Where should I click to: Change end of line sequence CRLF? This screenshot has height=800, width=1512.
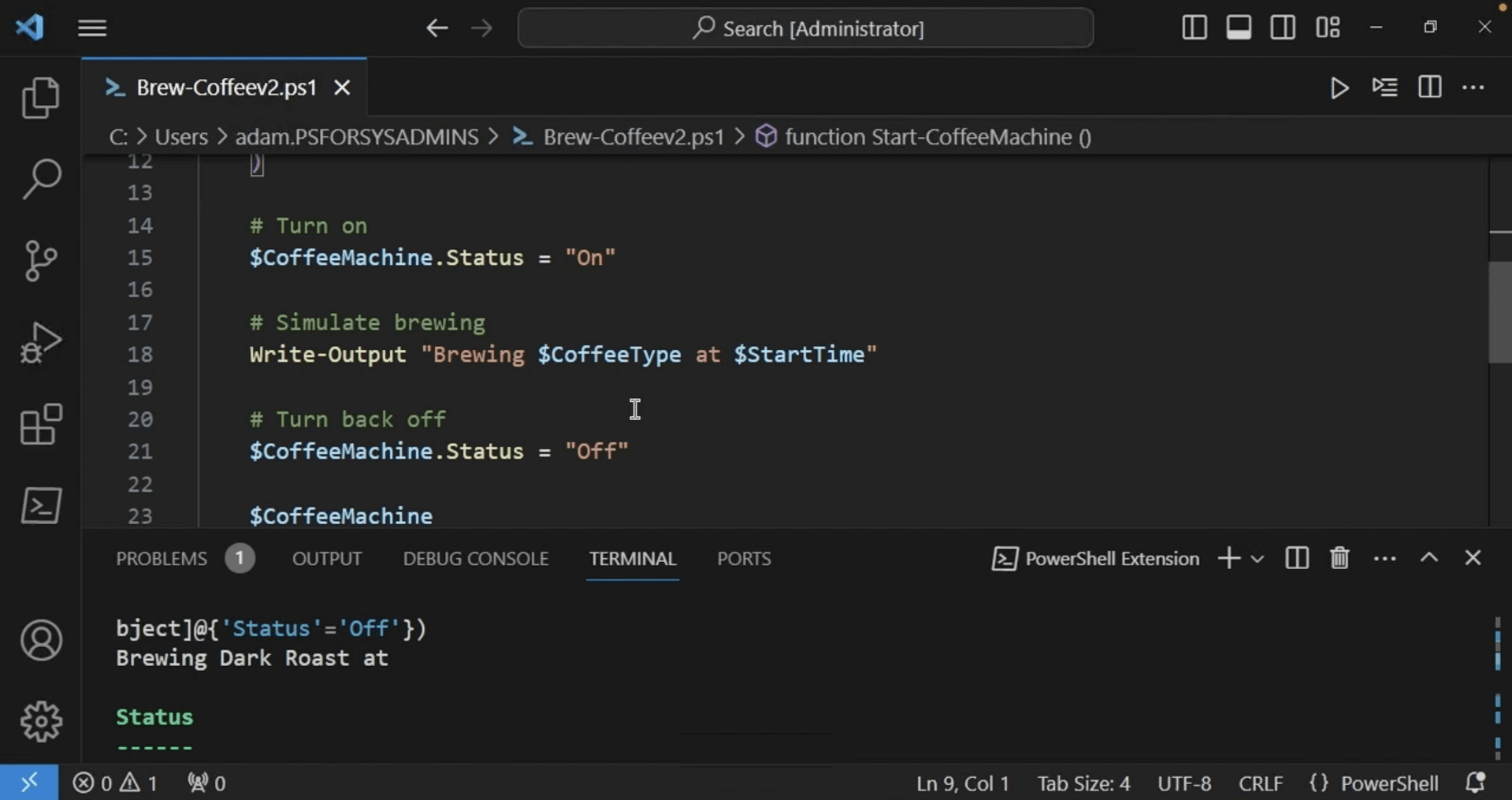click(x=1261, y=783)
